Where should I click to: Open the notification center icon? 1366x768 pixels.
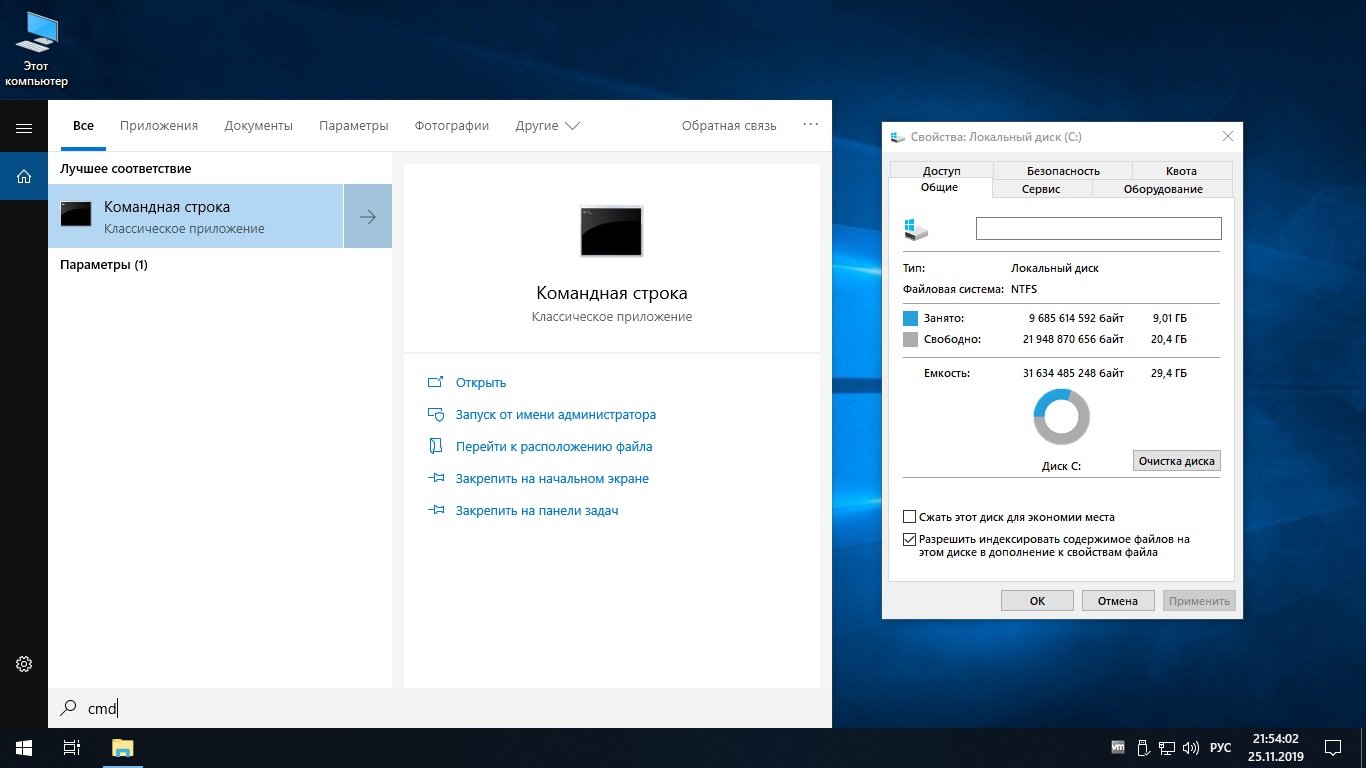pyautogui.click(x=1332, y=747)
